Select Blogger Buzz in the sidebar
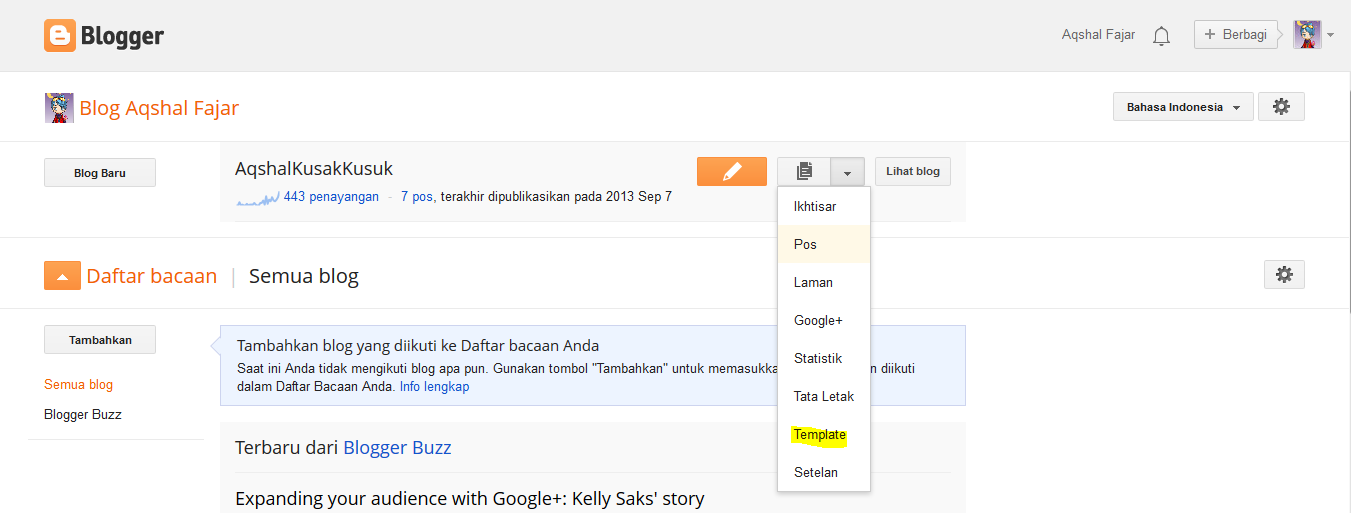1351x513 pixels. [83, 414]
